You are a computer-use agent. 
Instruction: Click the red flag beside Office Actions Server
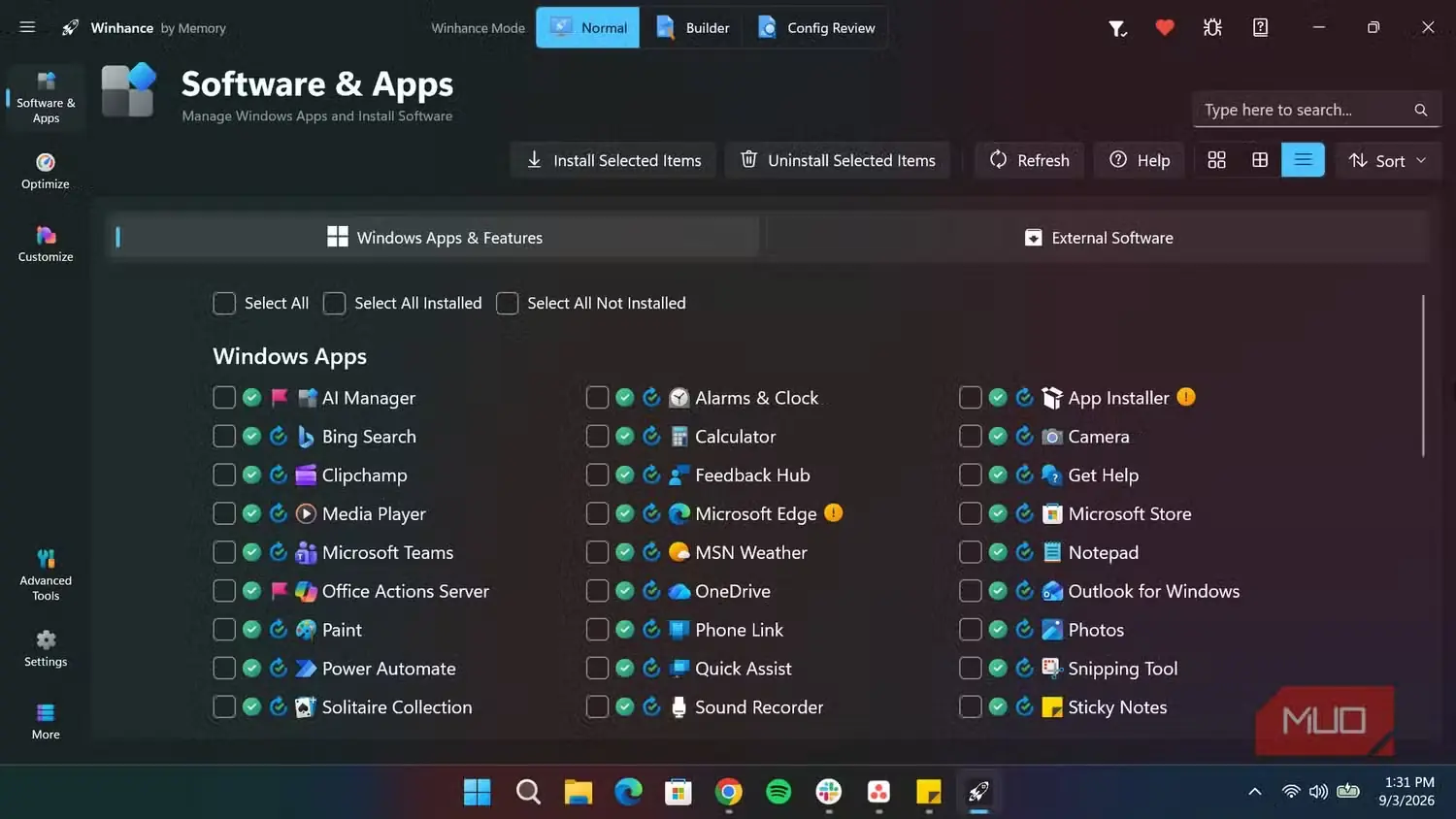(280, 590)
